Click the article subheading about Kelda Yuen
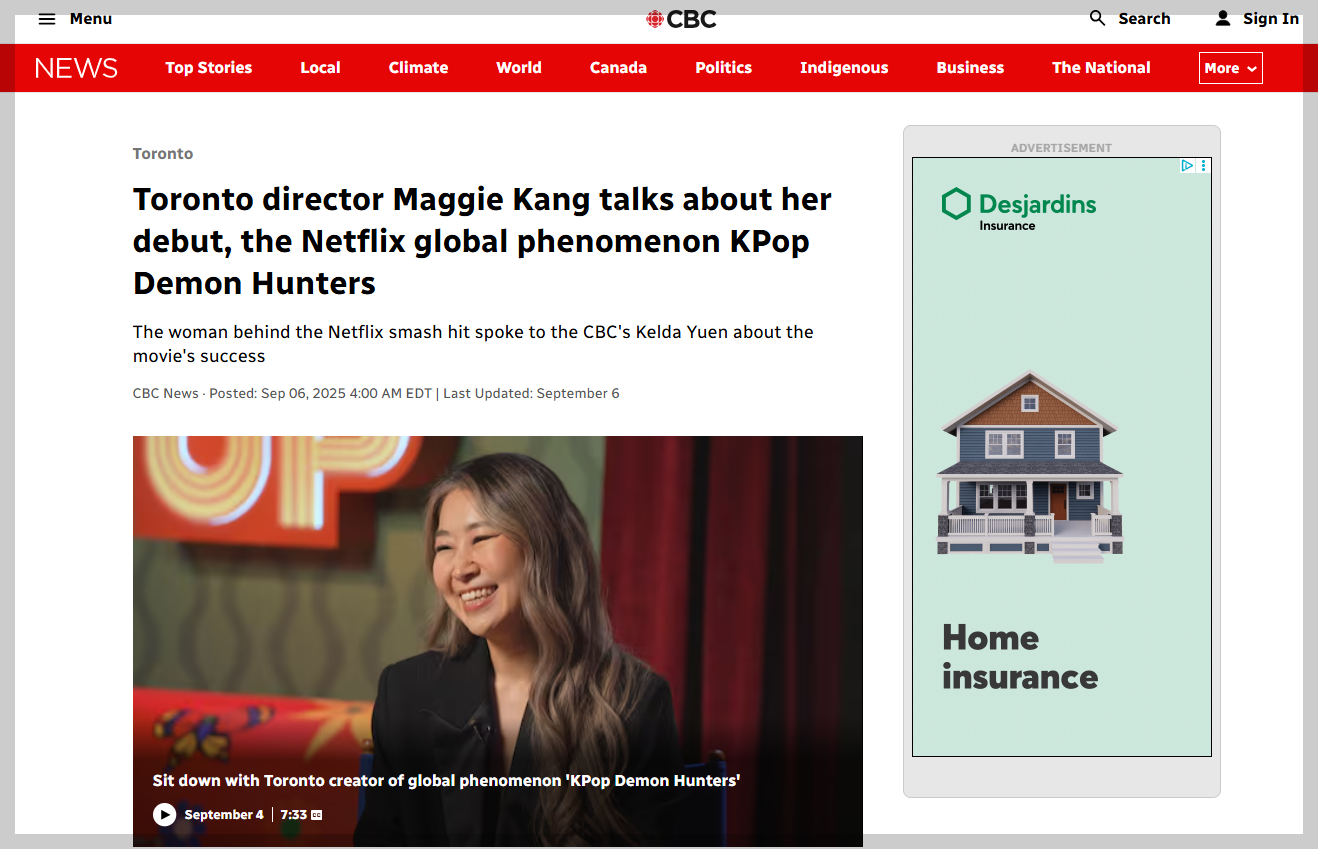 [x=473, y=344]
